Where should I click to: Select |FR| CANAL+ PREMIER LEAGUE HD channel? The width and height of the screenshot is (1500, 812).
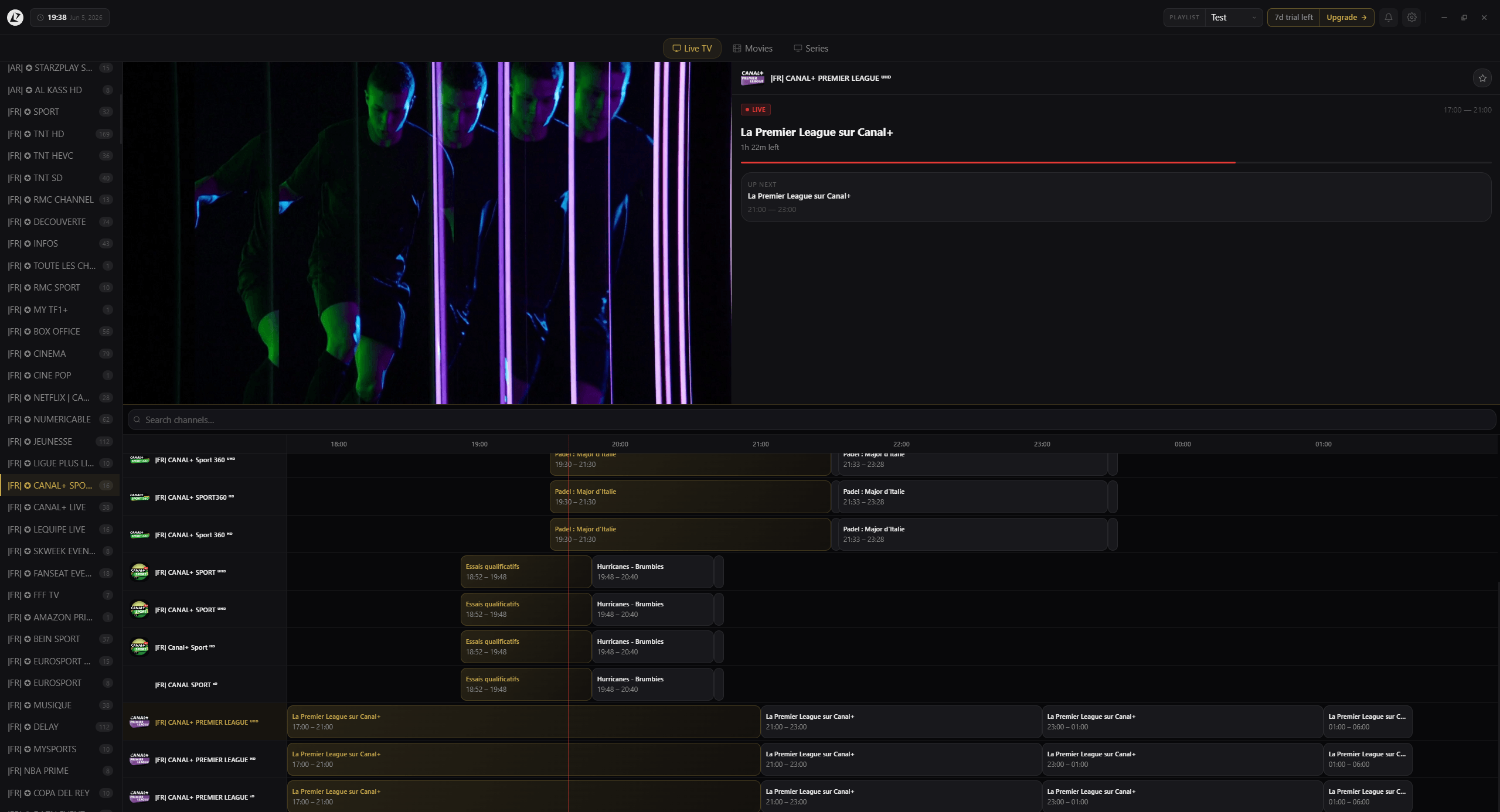(x=205, y=759)
